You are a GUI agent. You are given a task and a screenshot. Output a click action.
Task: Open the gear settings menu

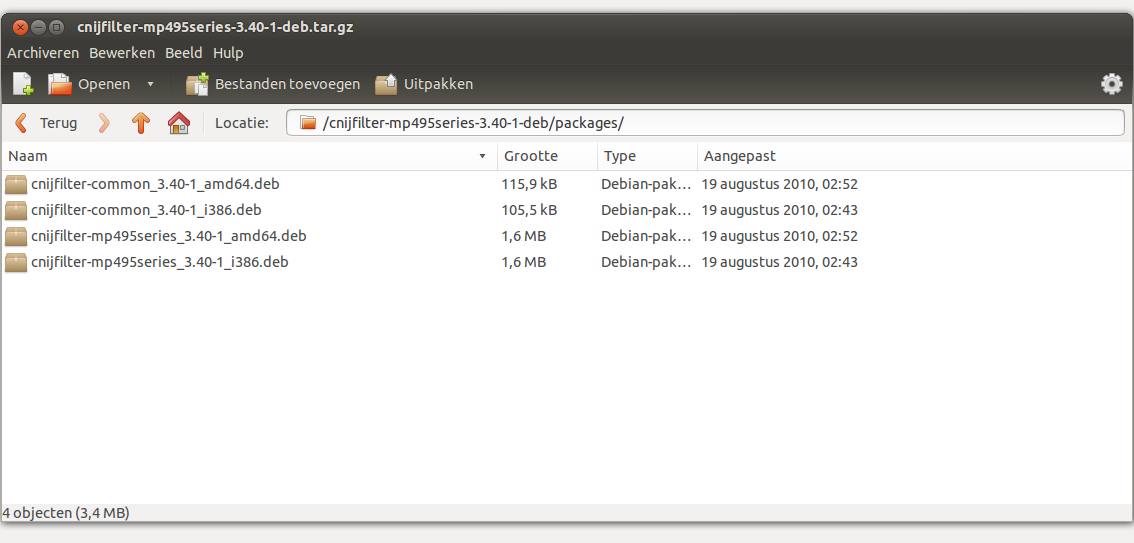coord(1112,84)
